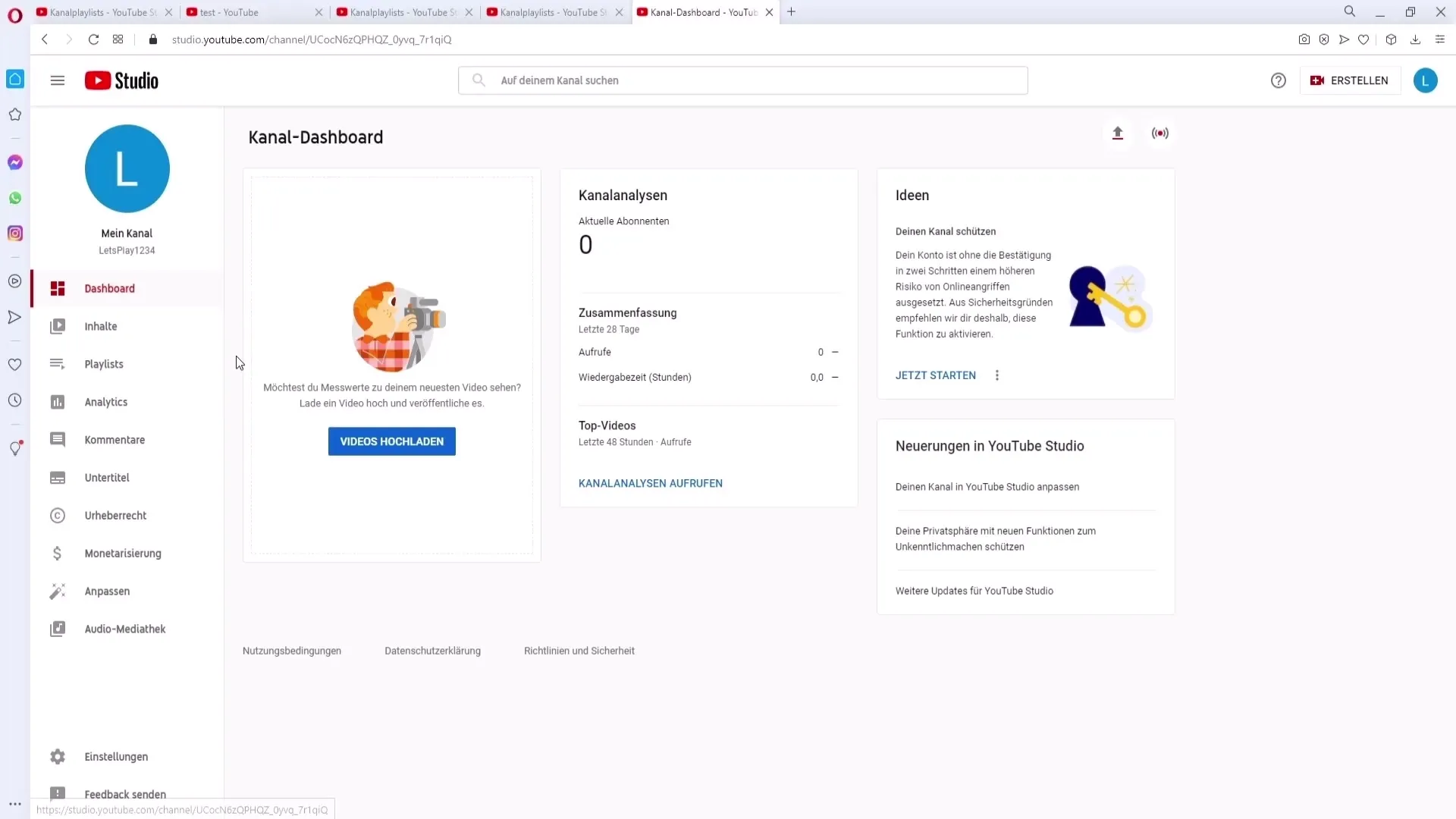This screenshot has width=1456, height=819.
Task: Select the Playlists sidebar icon
Action: click(57, 364)
